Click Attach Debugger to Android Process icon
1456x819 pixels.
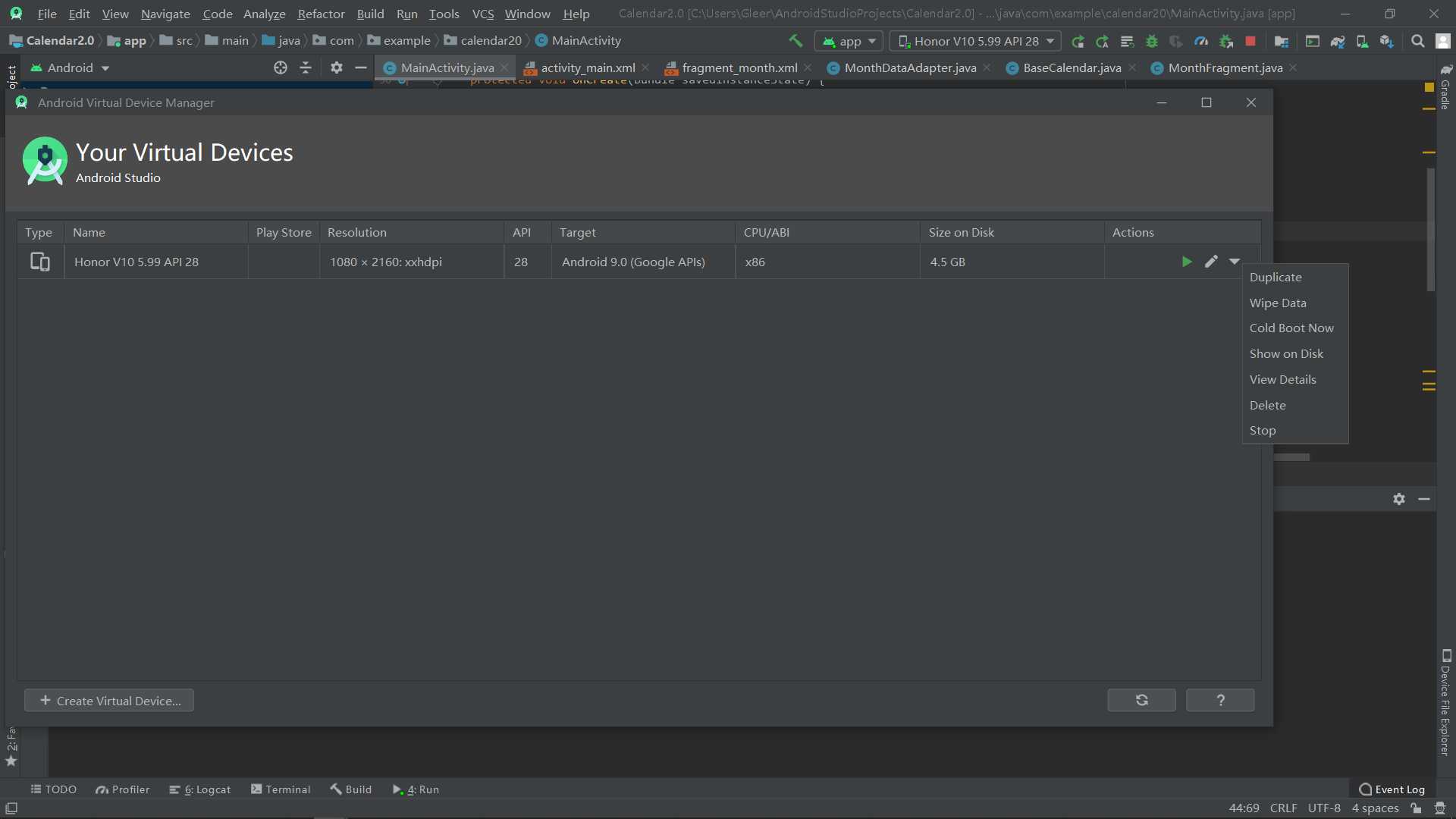(1226, 41)
